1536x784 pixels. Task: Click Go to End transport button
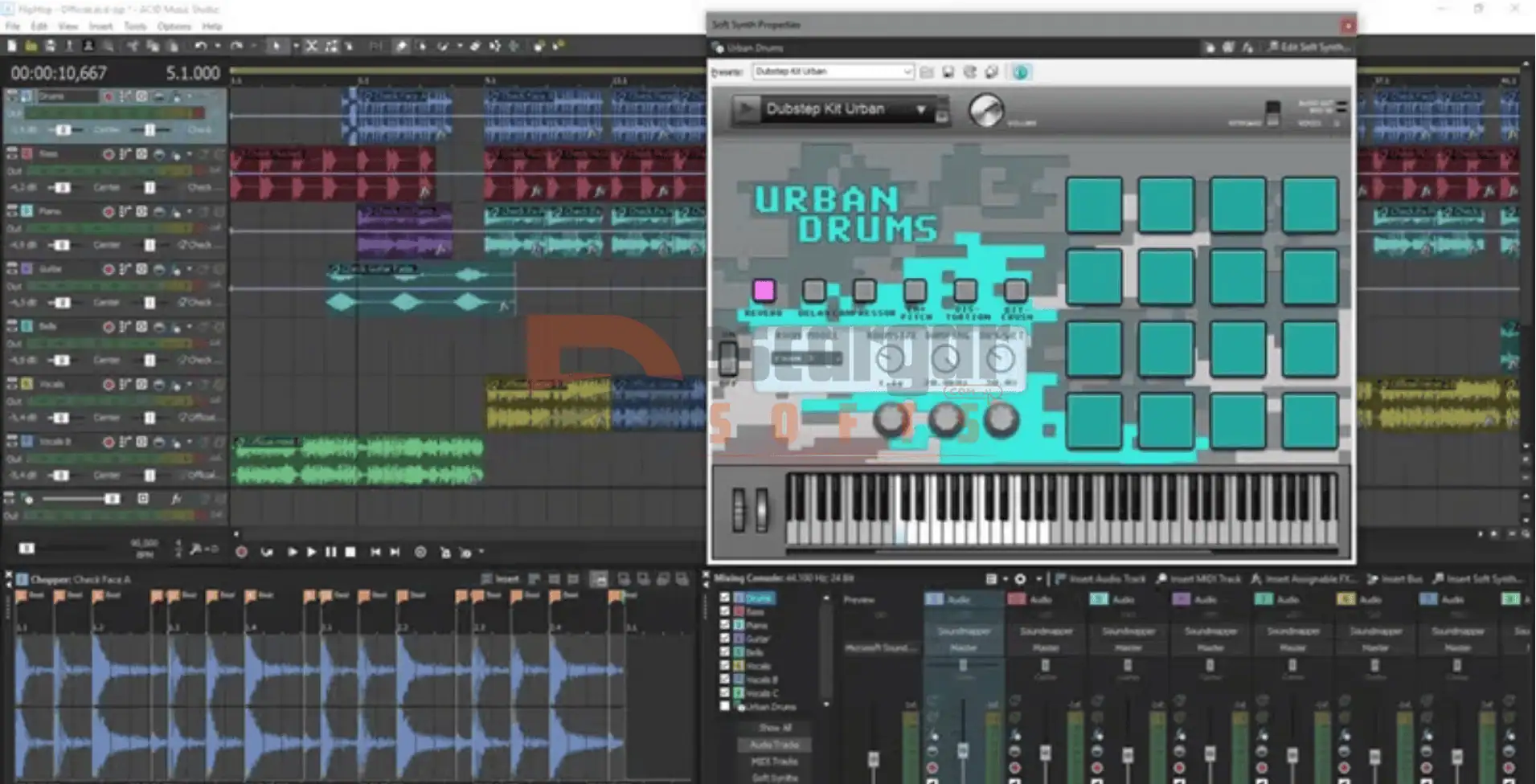tap(395, 552)
